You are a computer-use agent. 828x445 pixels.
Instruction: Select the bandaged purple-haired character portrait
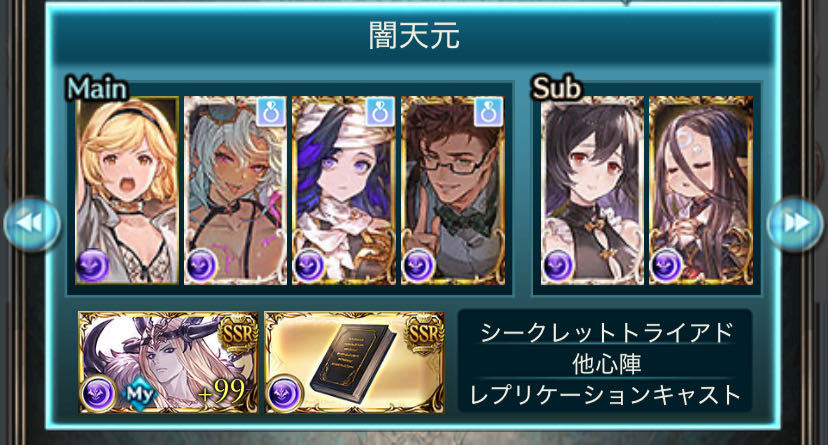click(344, 191)
